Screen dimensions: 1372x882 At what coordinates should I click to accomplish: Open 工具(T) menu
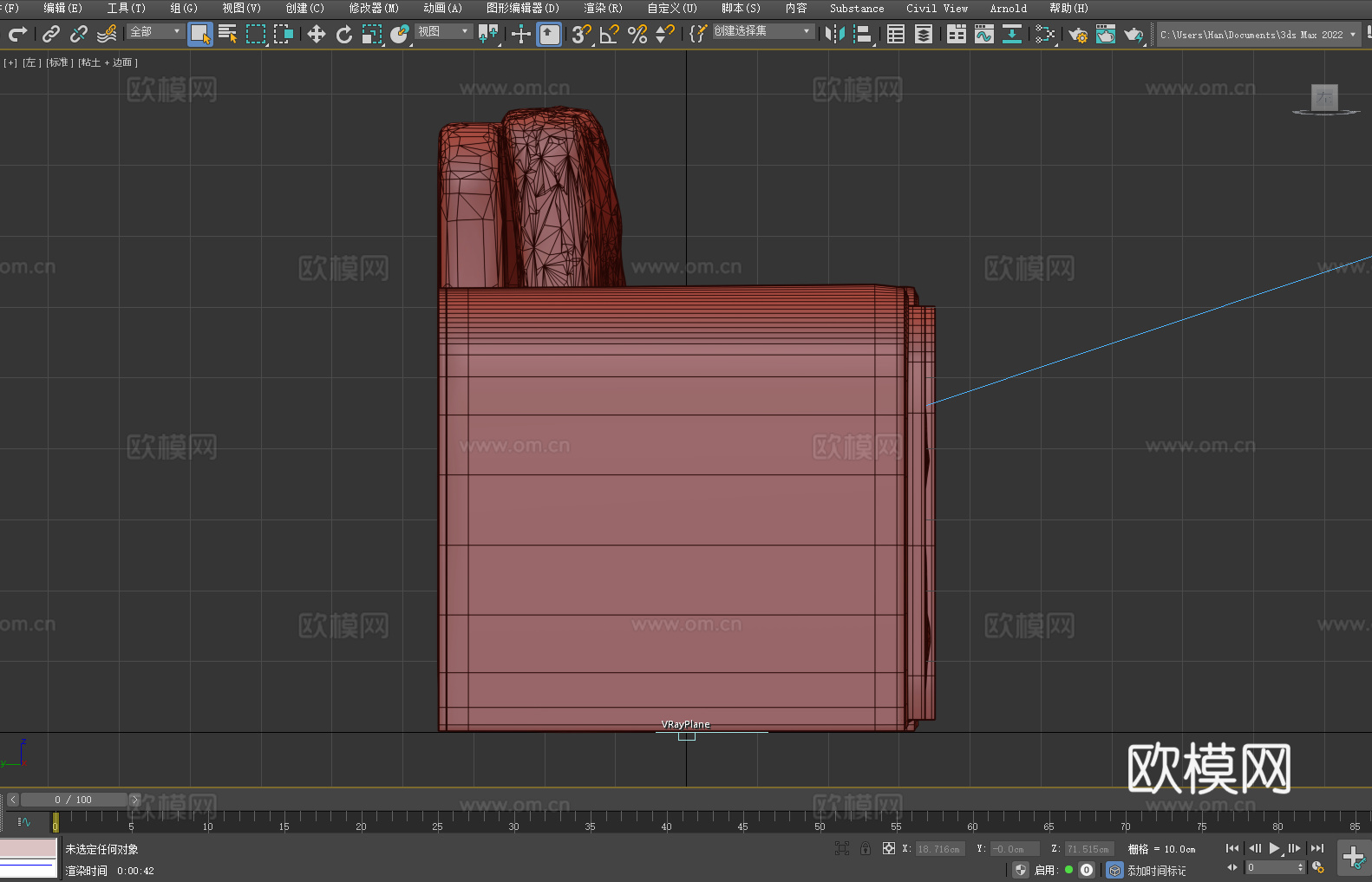click(x=126, y=8)
